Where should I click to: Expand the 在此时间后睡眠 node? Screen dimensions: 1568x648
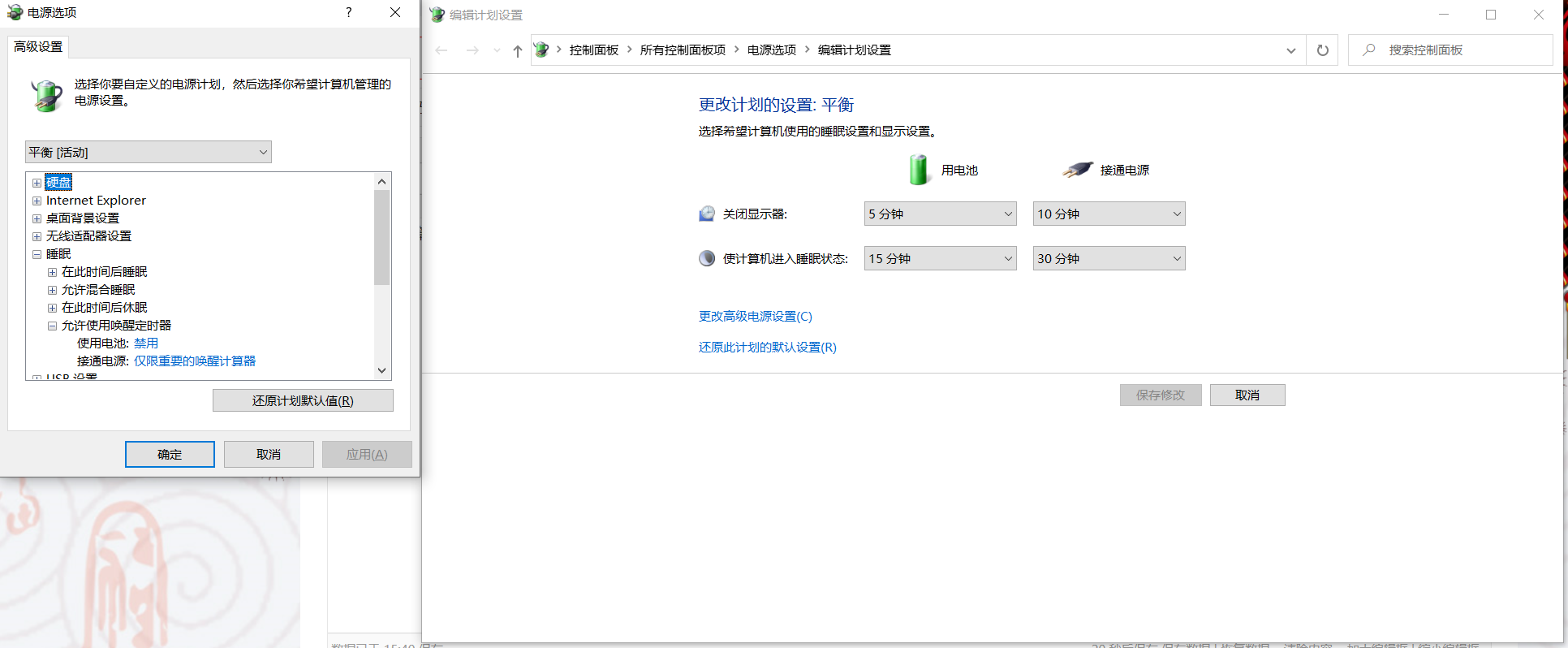click(52, 272)
